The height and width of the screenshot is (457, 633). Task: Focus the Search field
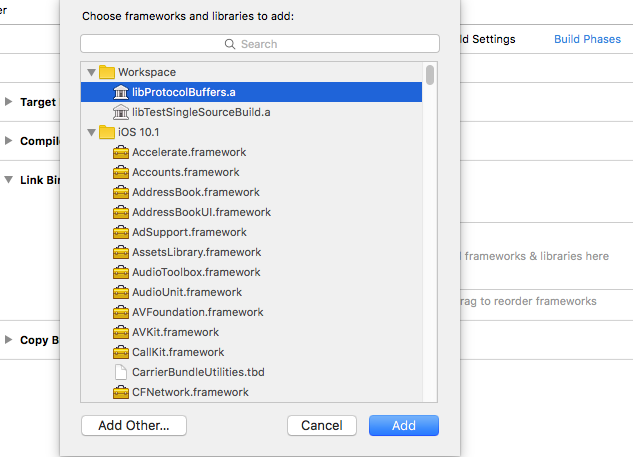[260, 44]
